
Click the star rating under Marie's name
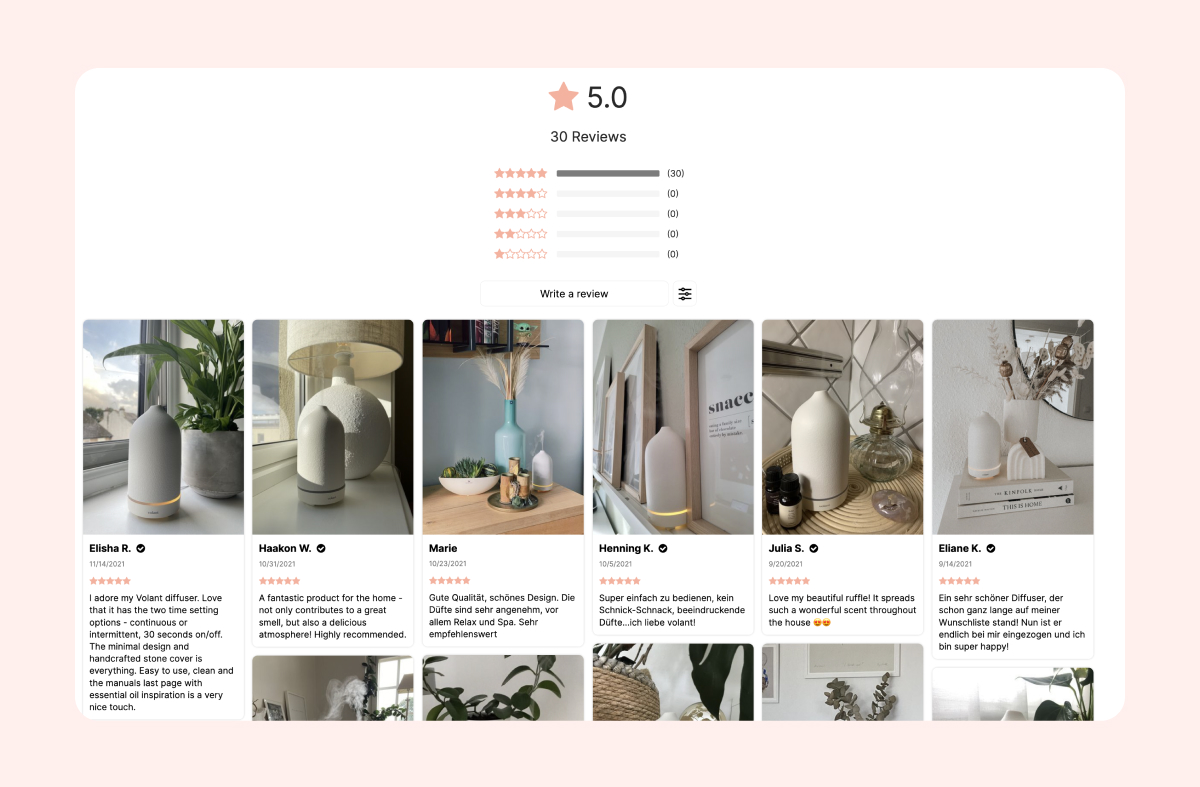(449, 580)
